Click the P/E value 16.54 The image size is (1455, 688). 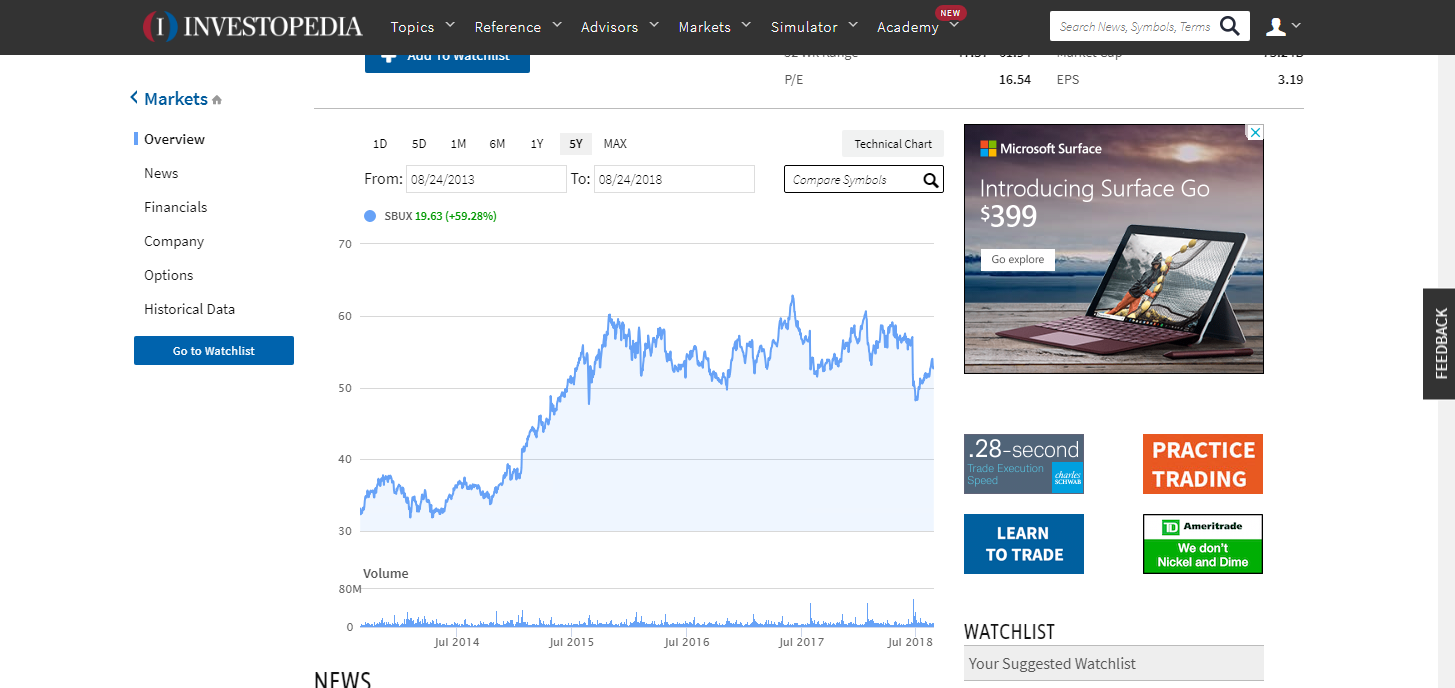coord(1015,79)
